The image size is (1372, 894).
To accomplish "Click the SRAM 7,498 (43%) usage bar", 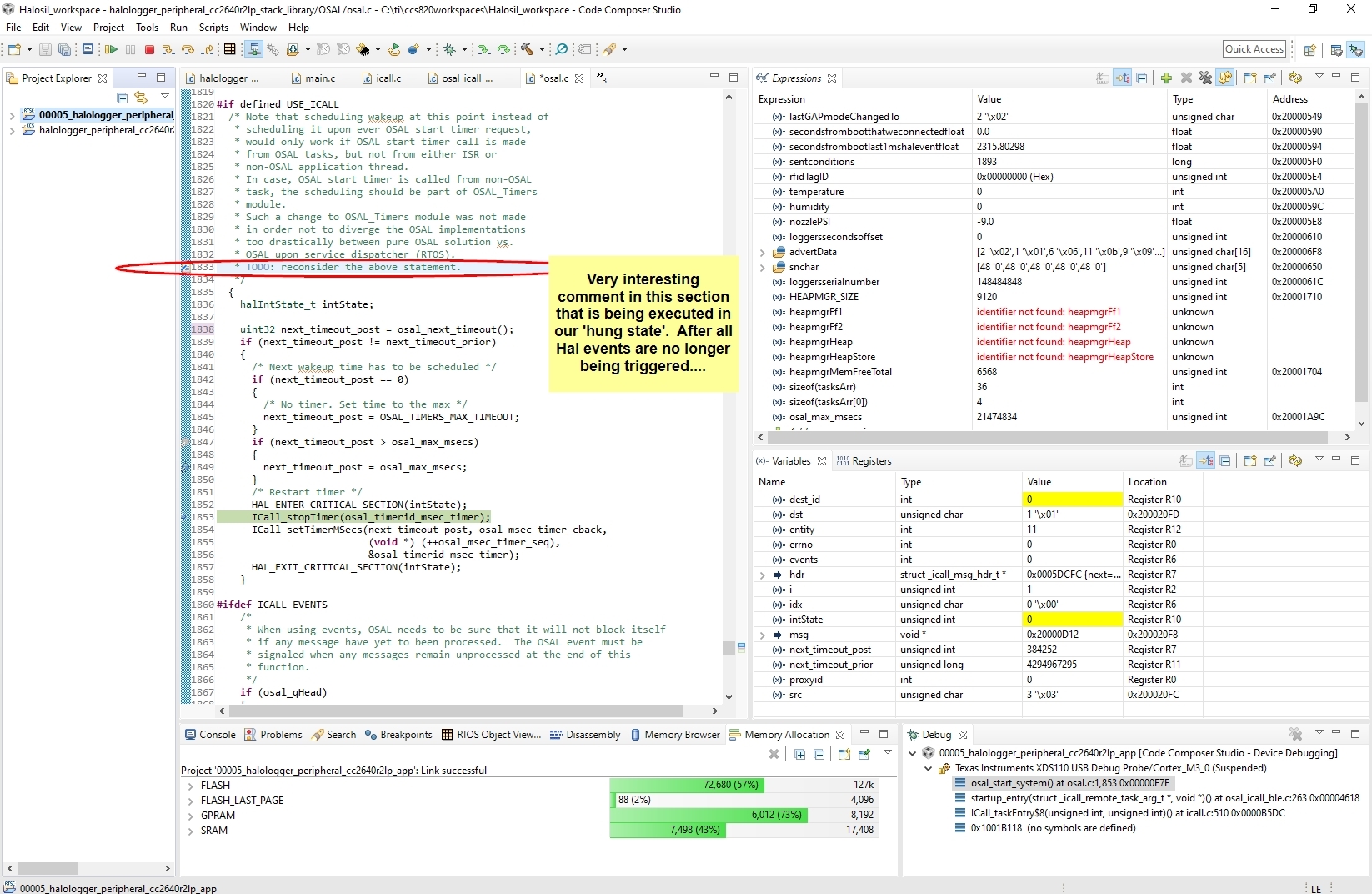I will tap(668, 830).
